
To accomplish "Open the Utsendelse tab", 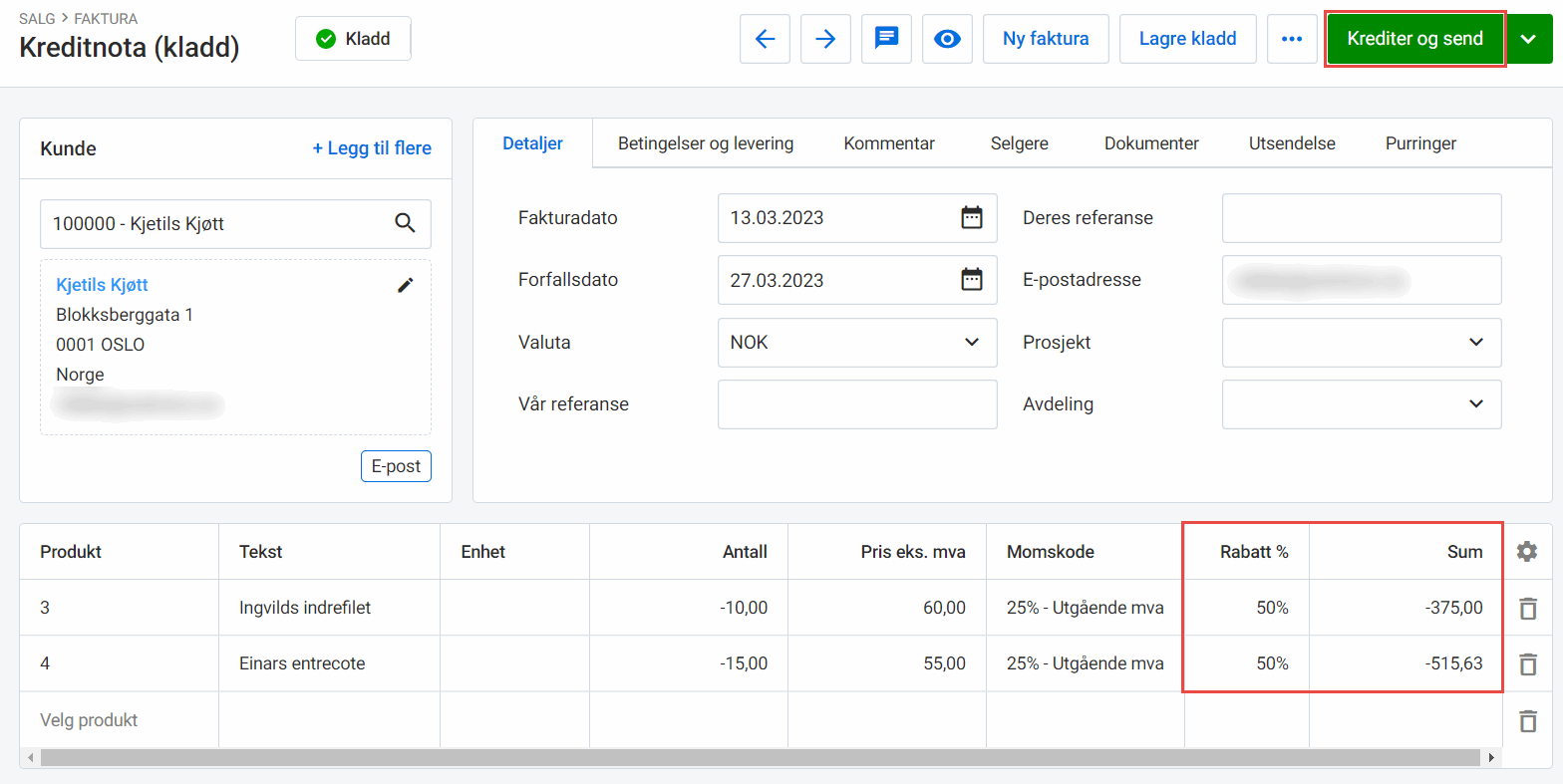I will tap(1292, 143).
